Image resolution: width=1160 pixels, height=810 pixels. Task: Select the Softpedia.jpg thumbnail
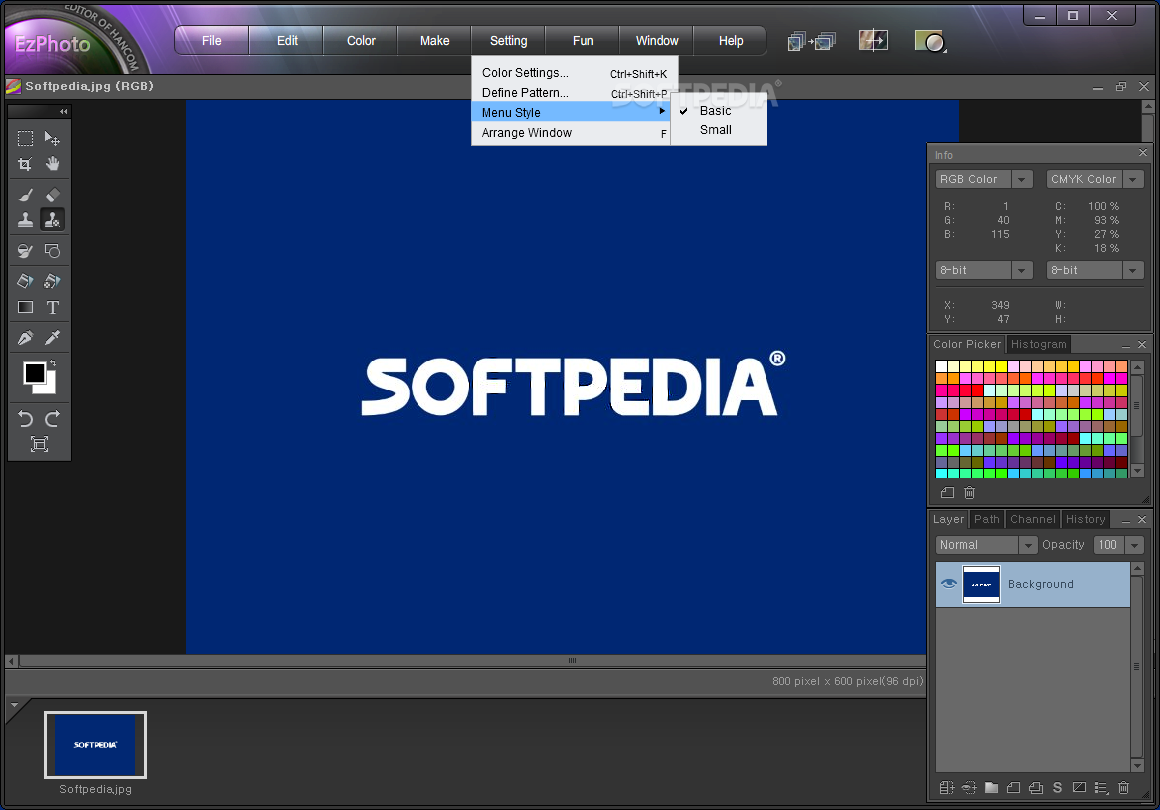click(95, 745)
